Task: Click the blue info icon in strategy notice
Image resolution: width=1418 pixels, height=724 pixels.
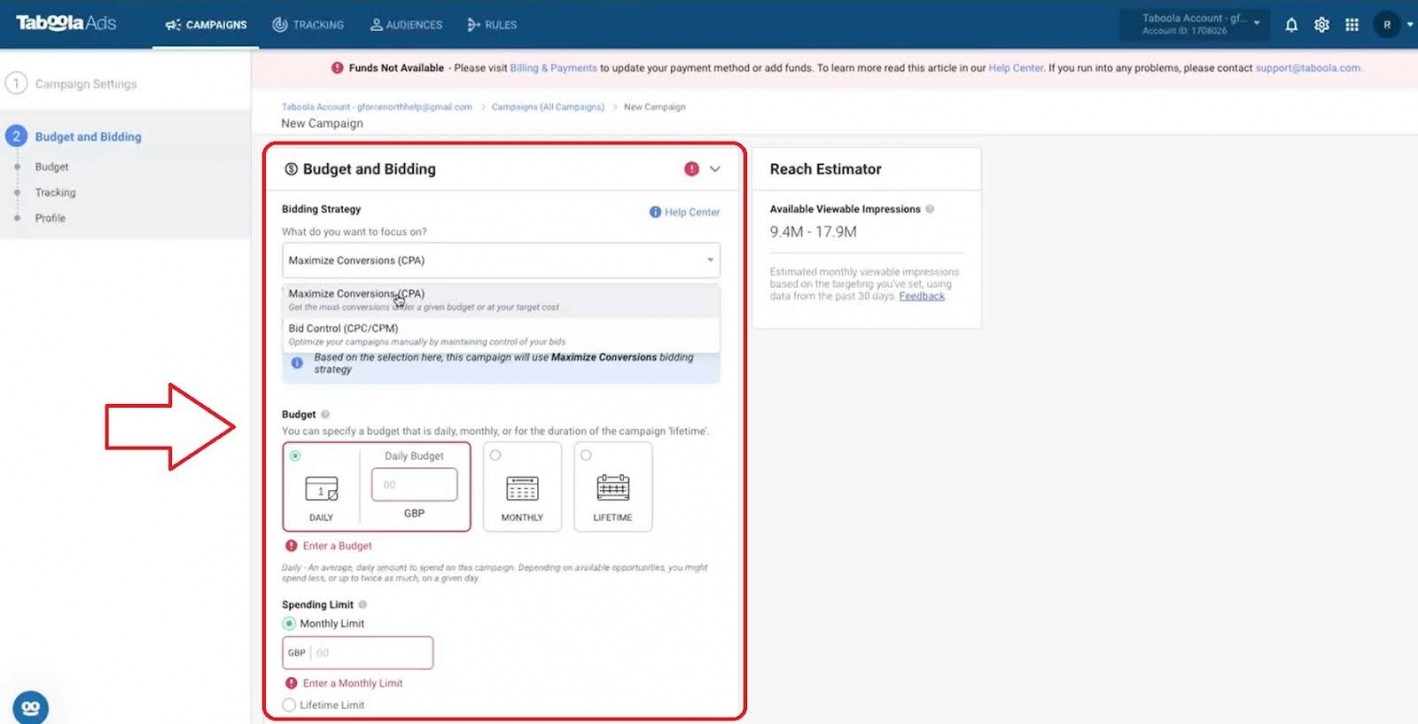Action: pyautogui.click(x=297, y=363)
